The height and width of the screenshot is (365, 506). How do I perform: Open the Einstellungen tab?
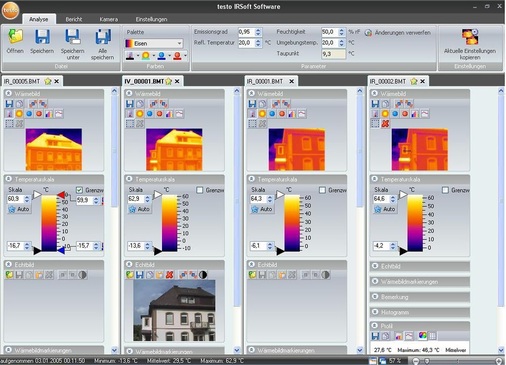coord(151,19)
